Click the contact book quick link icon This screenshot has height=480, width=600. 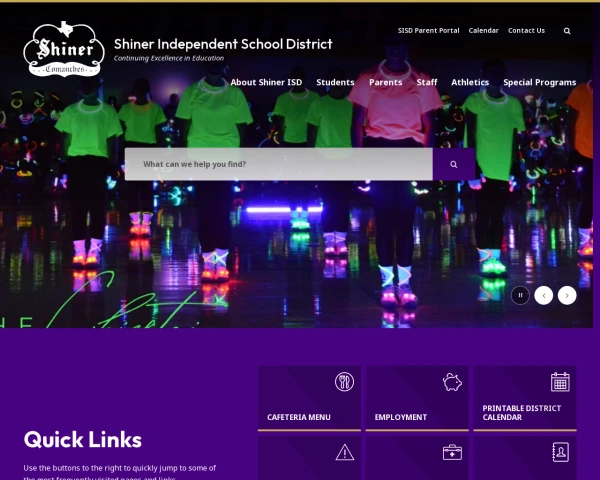click(x=561, y=452)
